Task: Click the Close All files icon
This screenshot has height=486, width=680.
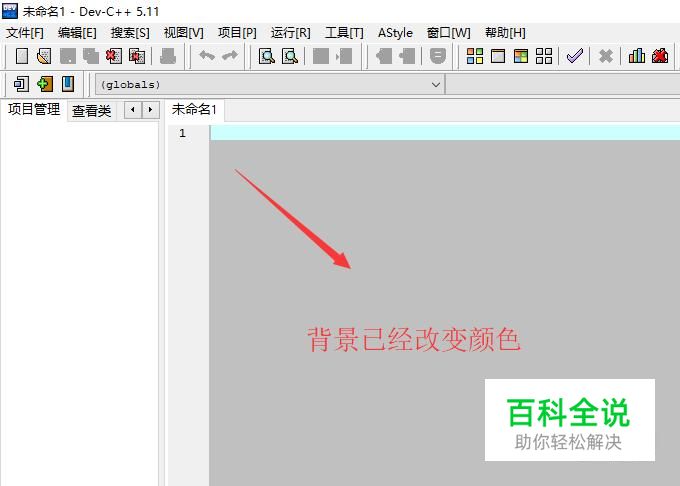Action: click(x=137, y=56)
